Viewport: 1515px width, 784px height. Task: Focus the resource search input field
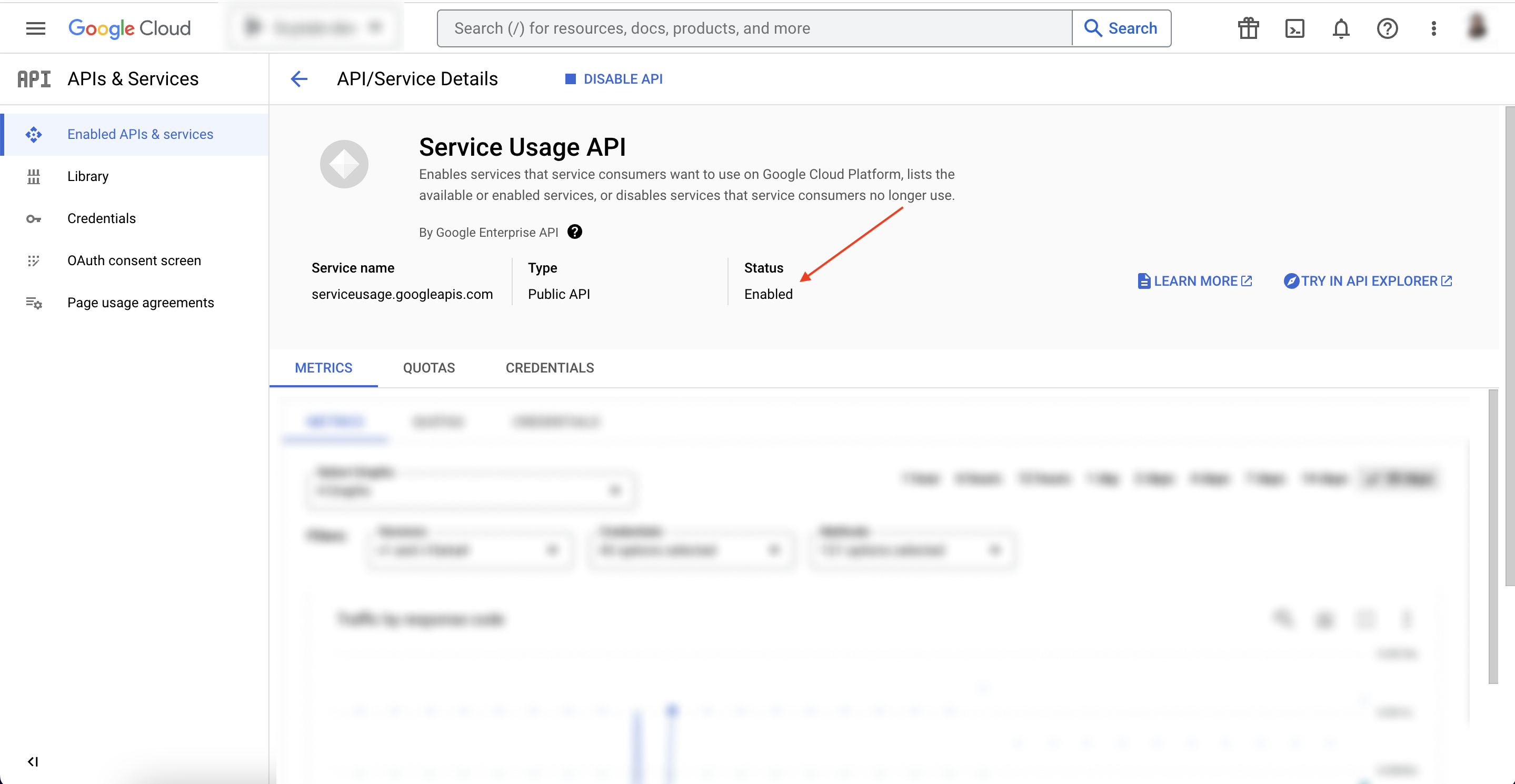coord(754,28)
